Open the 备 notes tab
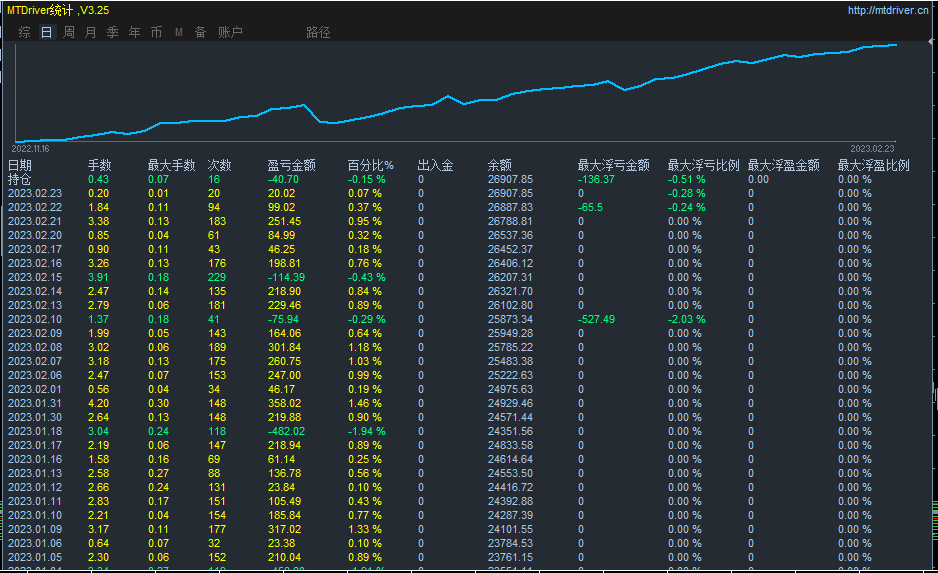The image size is (938, 573). click(x=200, y=32)
